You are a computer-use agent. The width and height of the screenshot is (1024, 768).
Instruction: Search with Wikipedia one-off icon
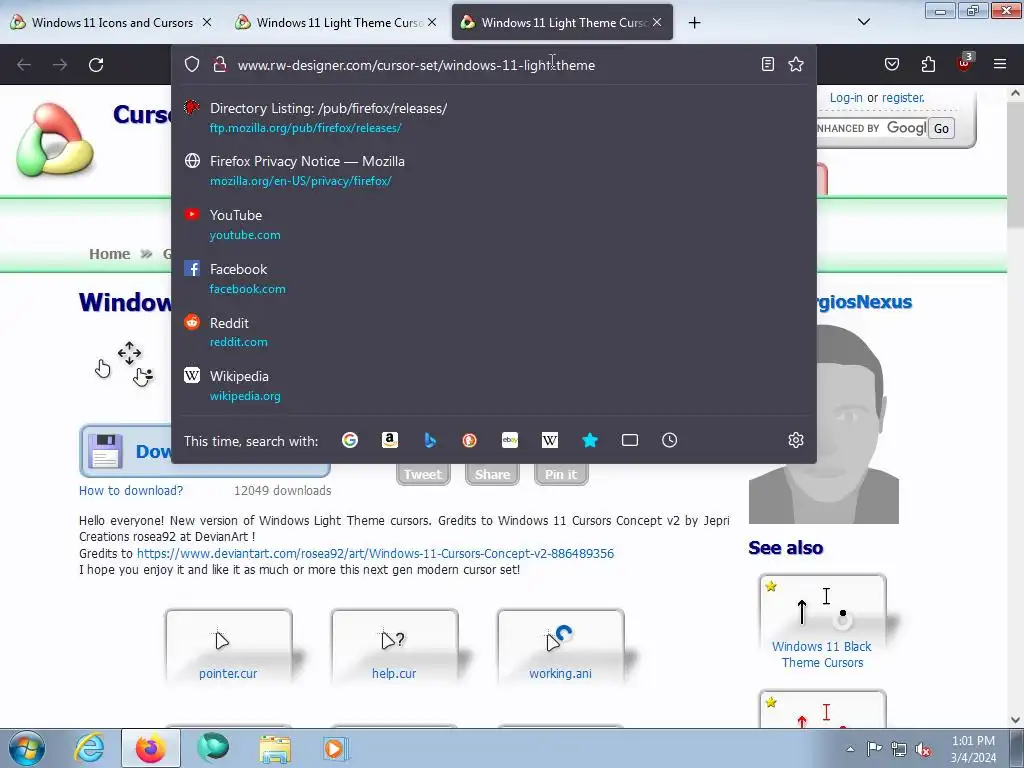550,440
